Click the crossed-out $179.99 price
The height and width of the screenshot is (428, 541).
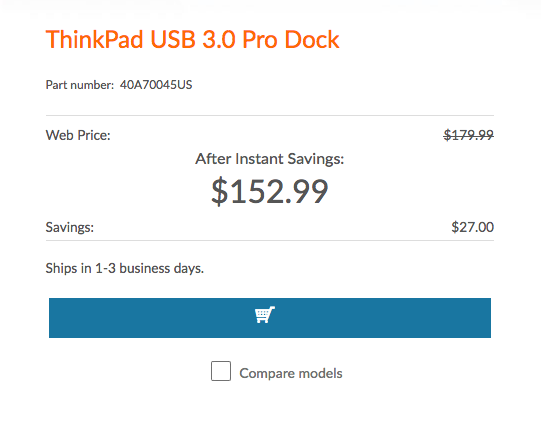coord(469,135)
